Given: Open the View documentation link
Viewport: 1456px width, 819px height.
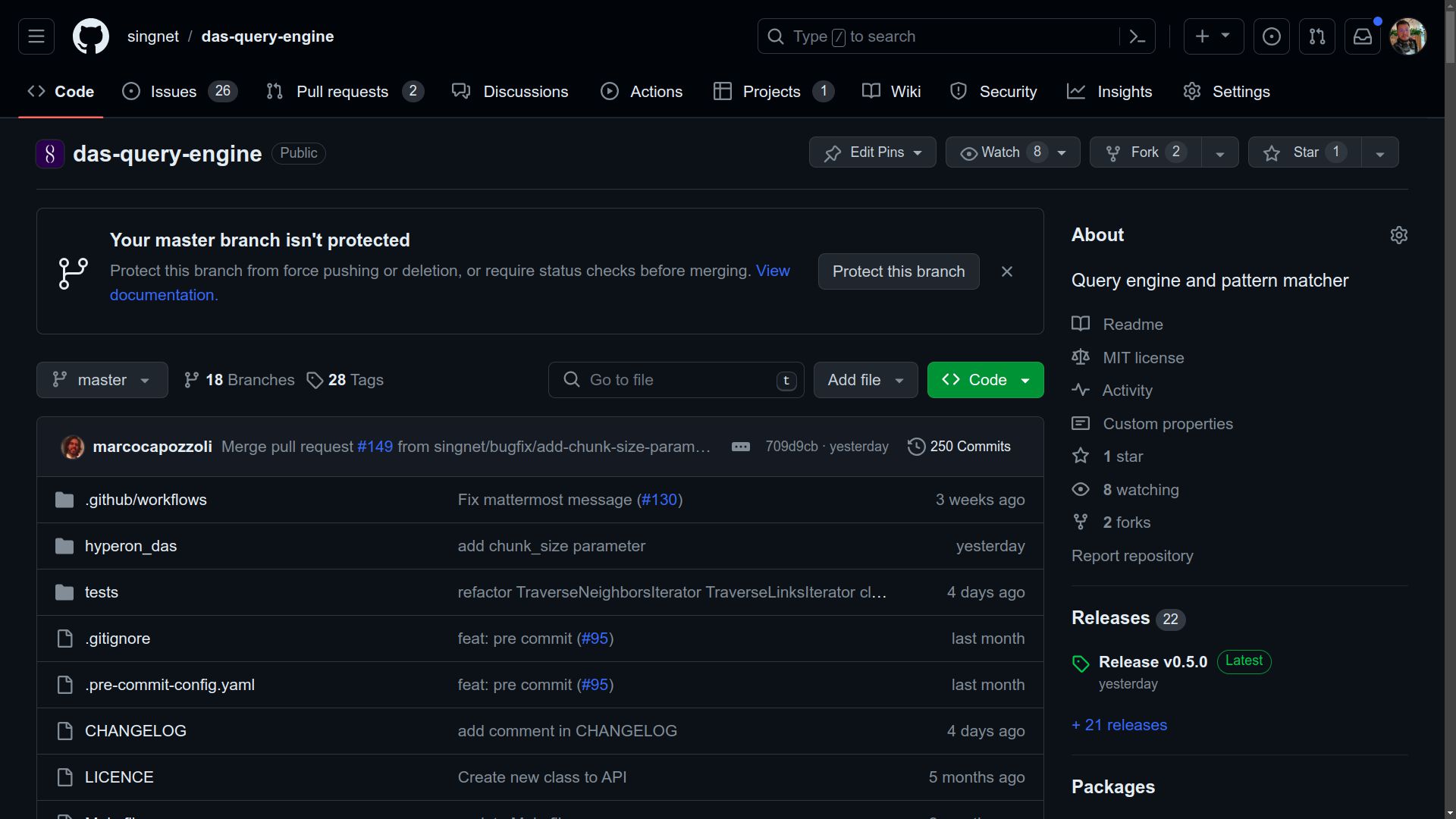Looking at the screenshot, I should pyautogui.click(x=773, y=271).
